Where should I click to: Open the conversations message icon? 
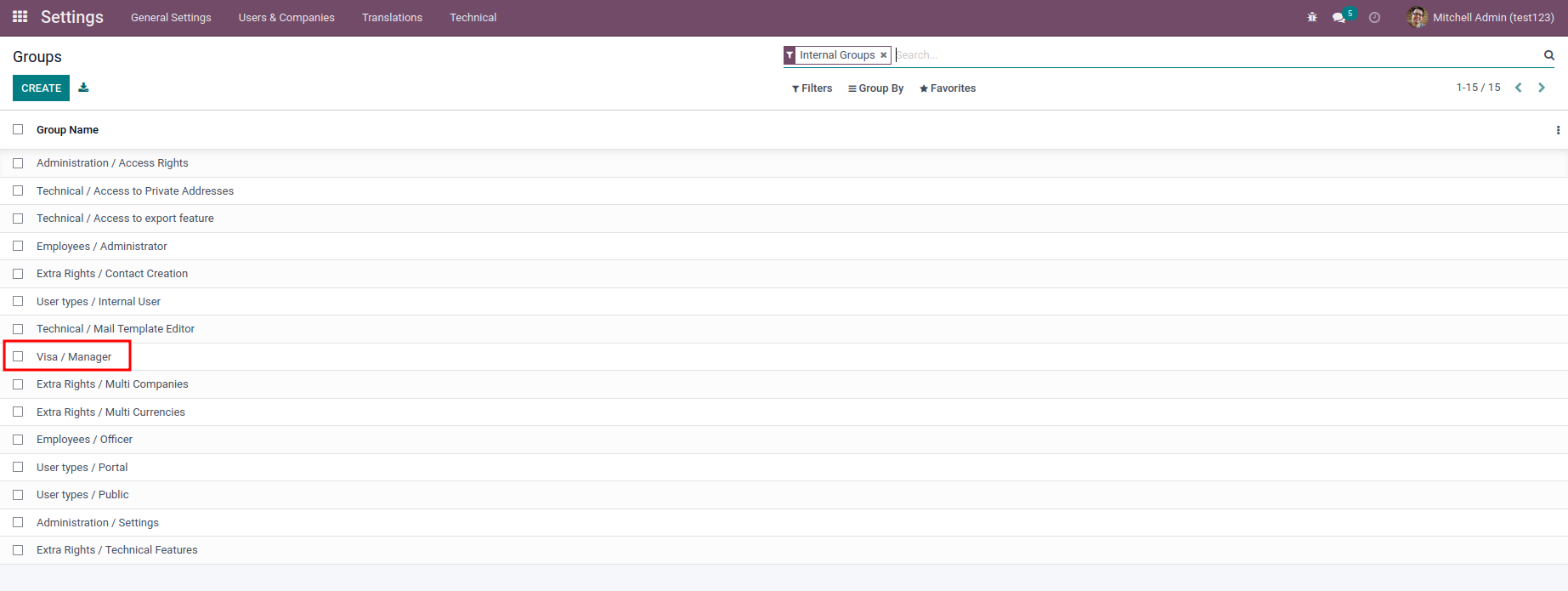(1339, 18)
